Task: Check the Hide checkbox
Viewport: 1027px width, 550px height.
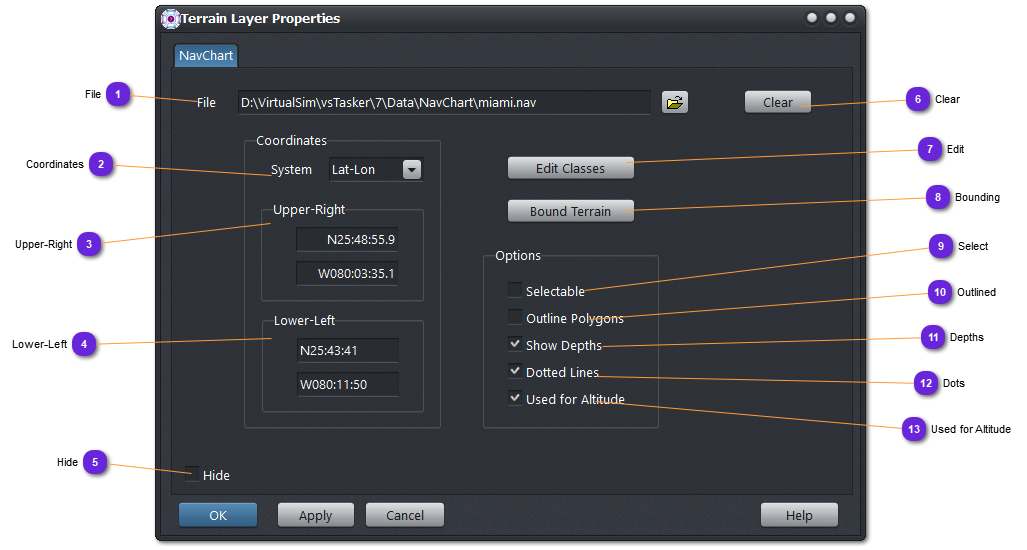Action: [191, 475]
